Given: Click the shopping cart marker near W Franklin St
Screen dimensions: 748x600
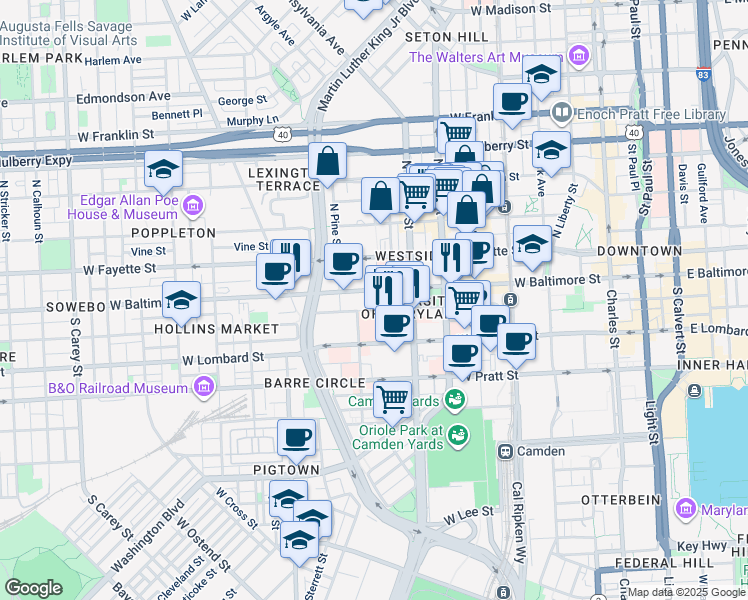Looking at the screenshot, I should pyautogui.click(x=457, y=134).
